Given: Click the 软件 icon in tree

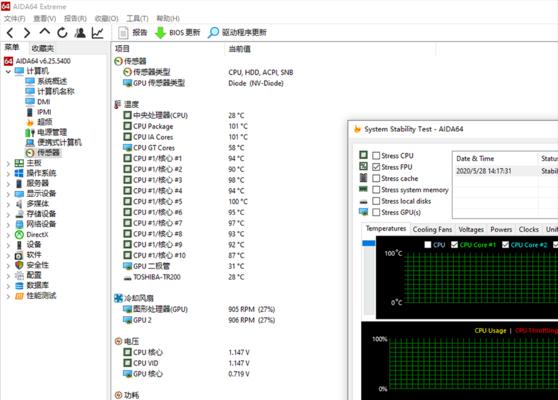Looking at the screenshot, I should tap(19, 255).
